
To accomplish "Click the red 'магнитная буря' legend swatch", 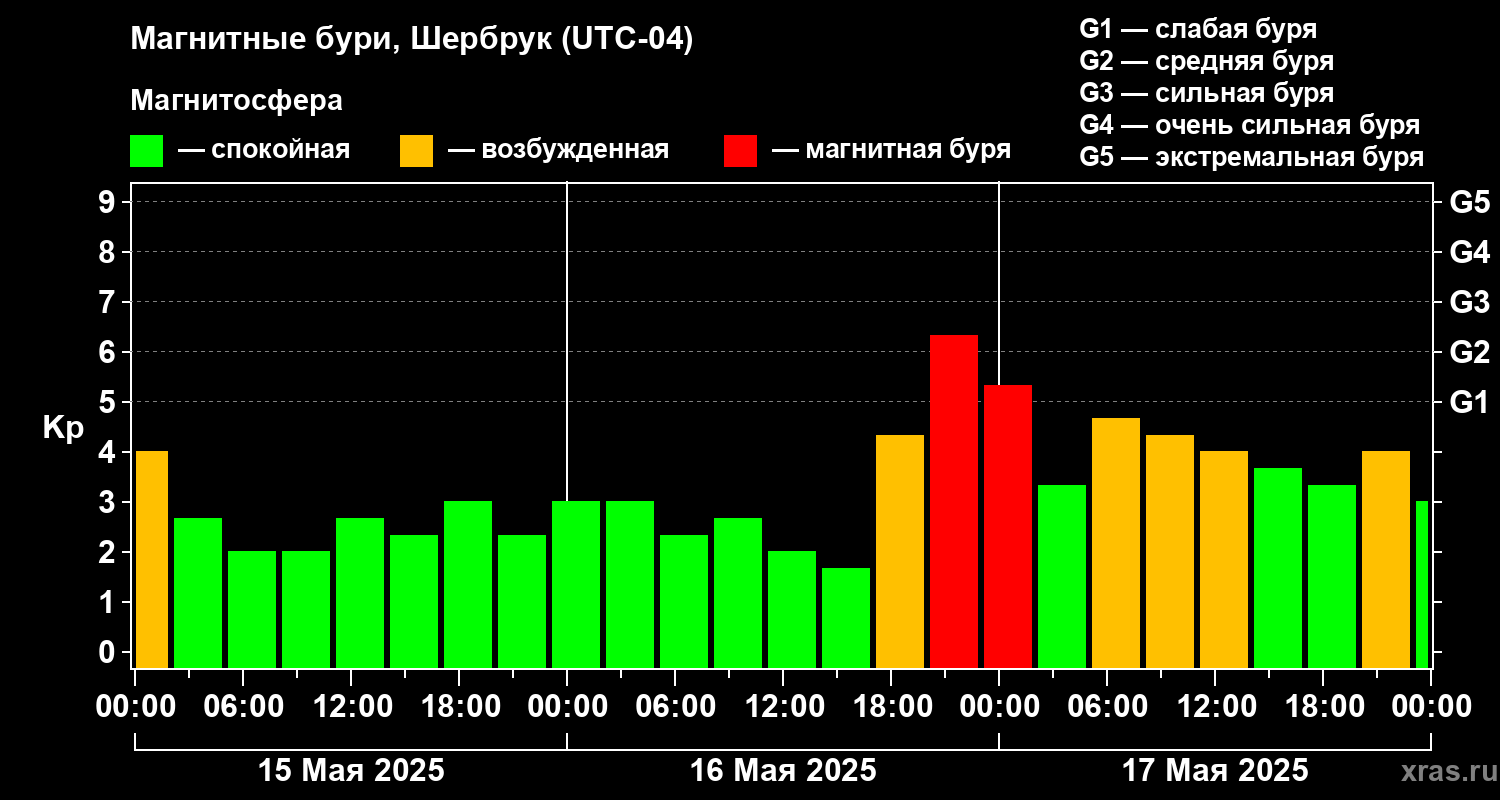I will (x=740, y=151).
